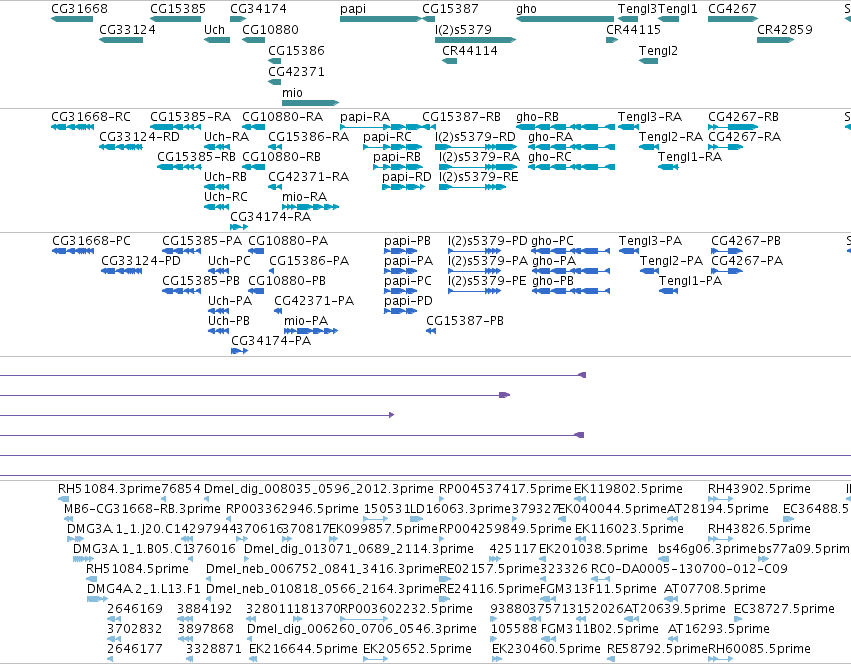Image resolution: width=851 pixels, height=664 pixels.
Task: Click protein l(2)s5379-PE
Action: (x=474, y=291)
